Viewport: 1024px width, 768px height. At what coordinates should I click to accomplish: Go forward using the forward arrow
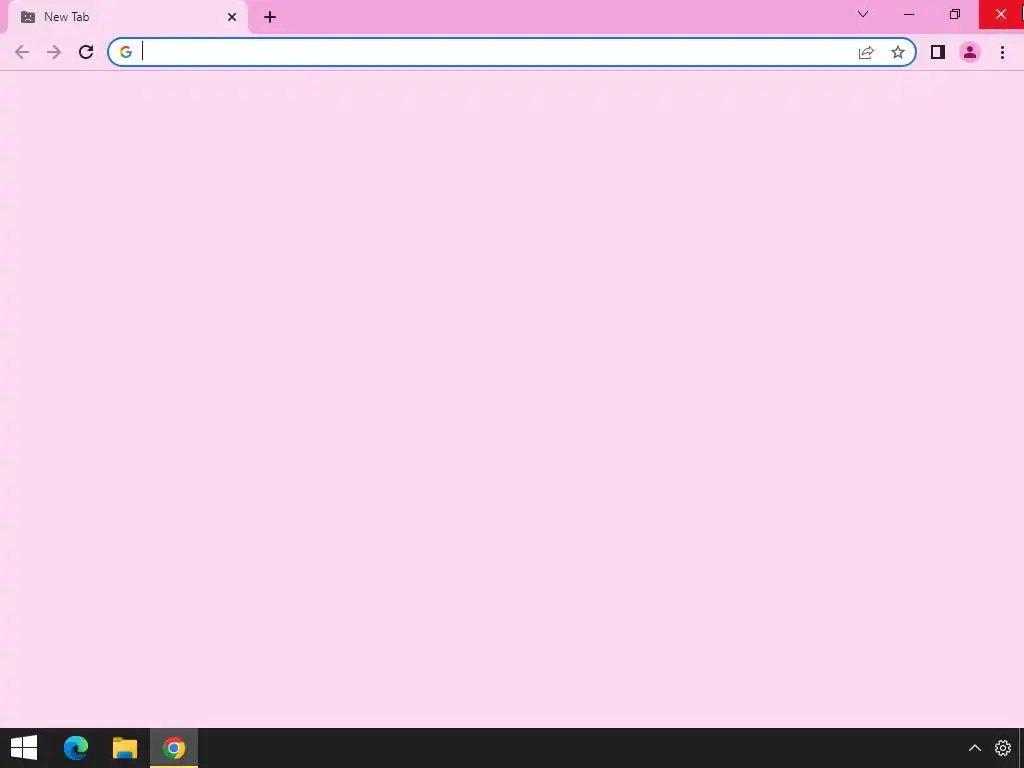[54, 52]
